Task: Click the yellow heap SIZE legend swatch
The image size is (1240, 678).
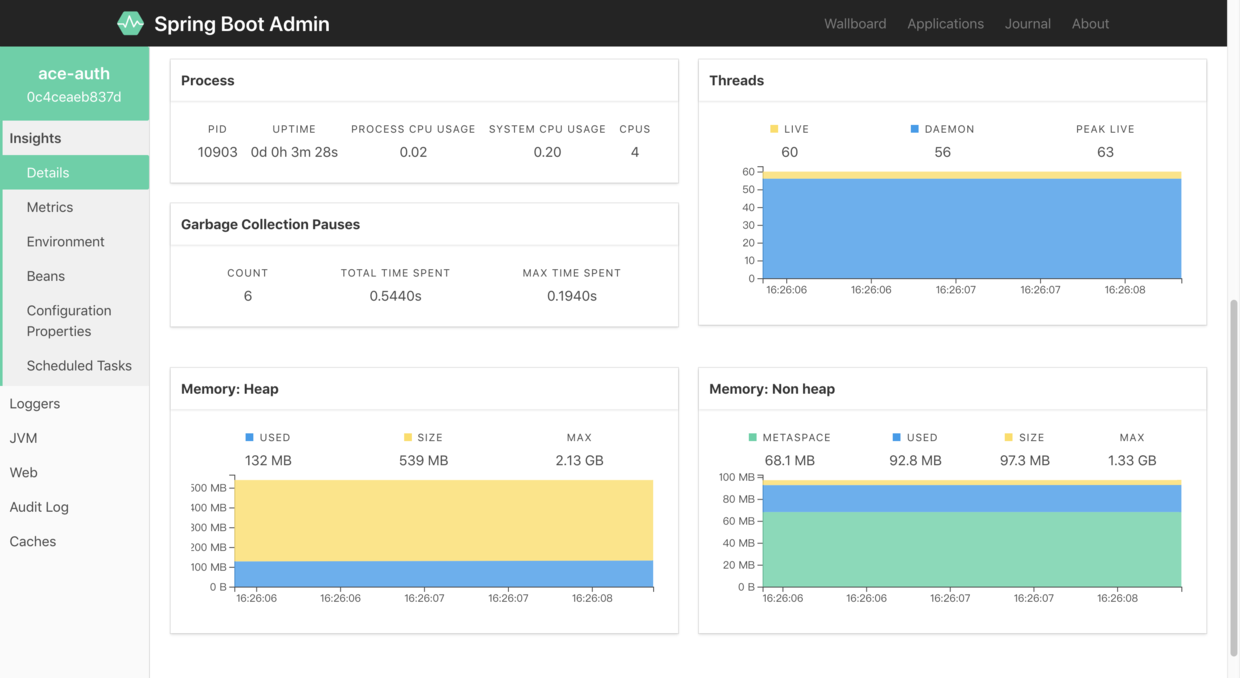Action: click(x=408, y=437)
